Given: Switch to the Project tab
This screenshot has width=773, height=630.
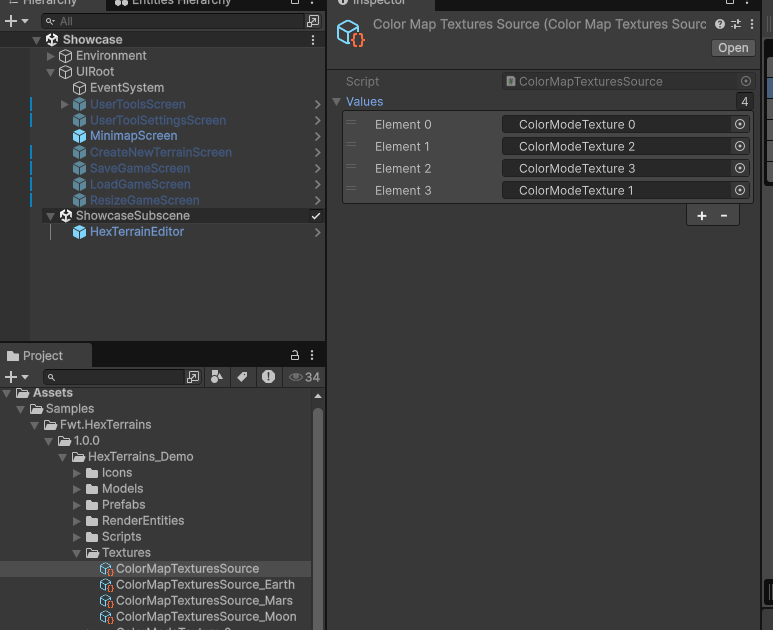Looking at the screenshot, I should (35, 356).
